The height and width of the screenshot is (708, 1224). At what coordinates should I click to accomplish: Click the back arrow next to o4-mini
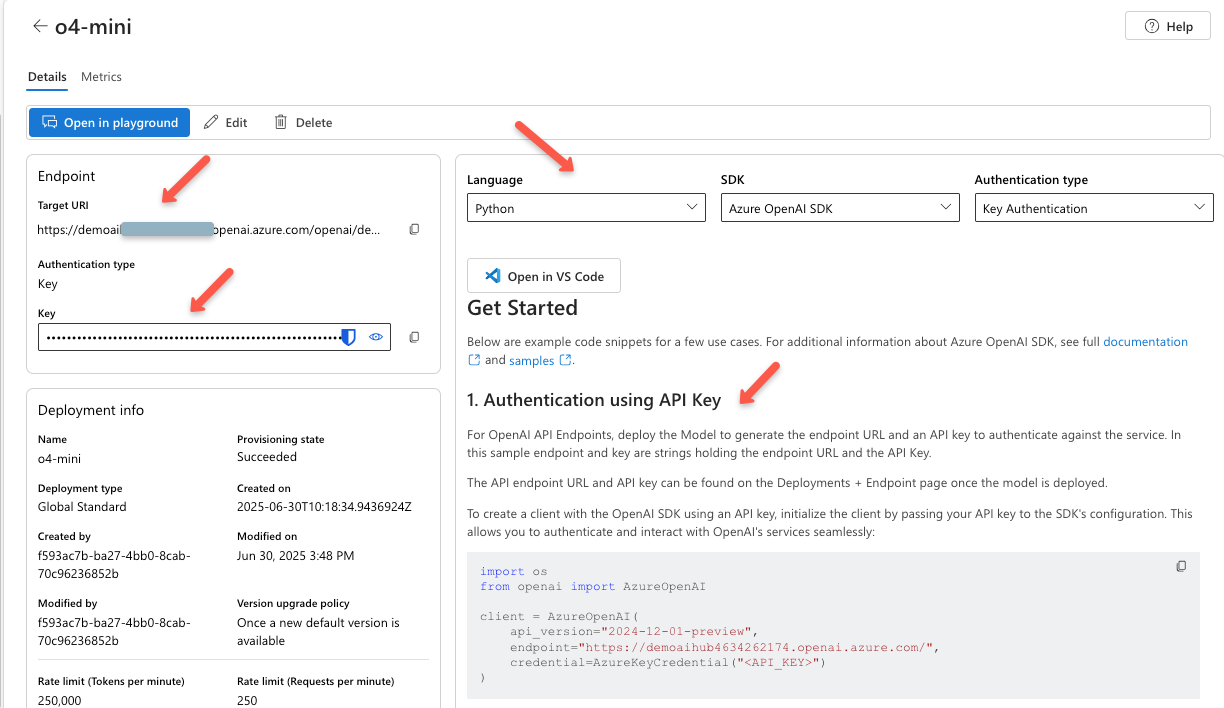click(39, 26)
